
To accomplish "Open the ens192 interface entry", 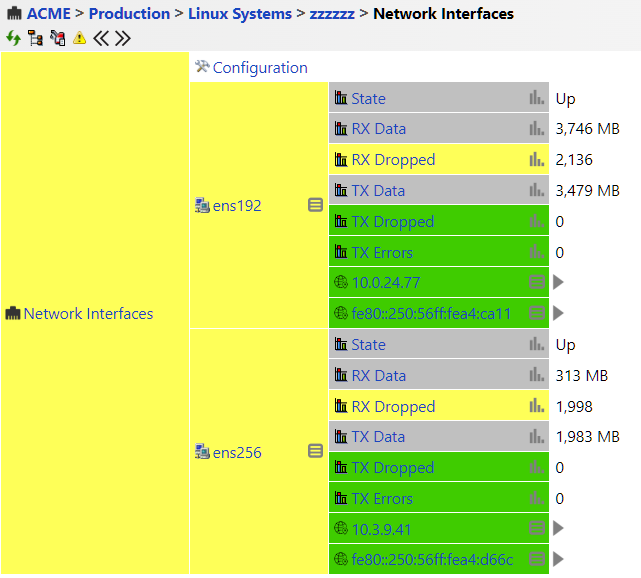I will click(x=237, y=206).
